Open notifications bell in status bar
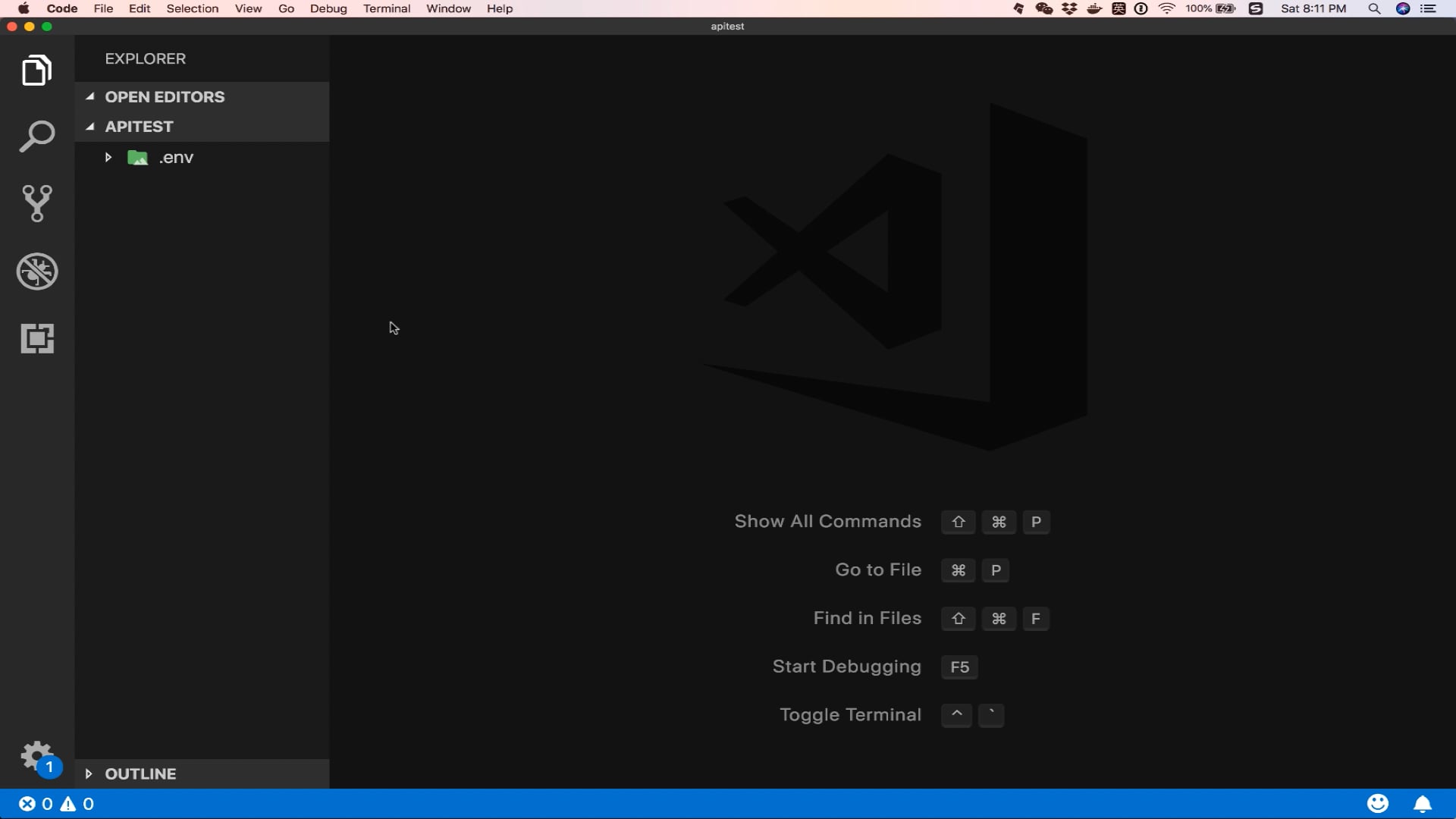 click(x=1423, y=804)
